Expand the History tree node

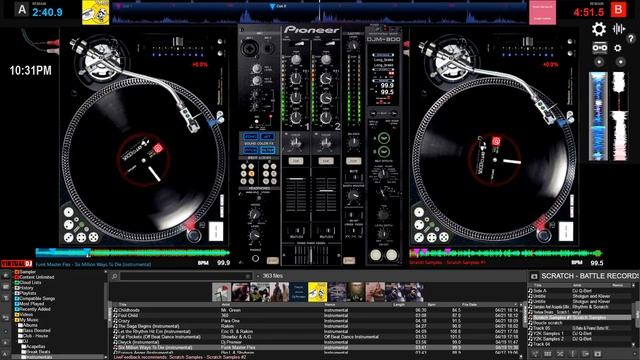tap(13, 288)
